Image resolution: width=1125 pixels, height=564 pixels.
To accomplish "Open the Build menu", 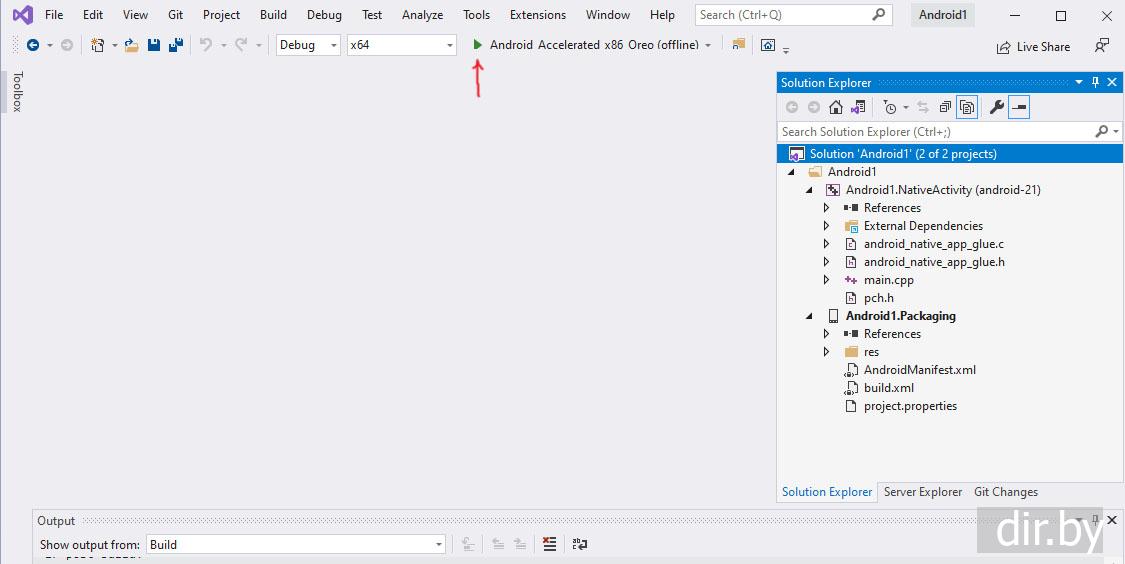I will coord(273,15).
